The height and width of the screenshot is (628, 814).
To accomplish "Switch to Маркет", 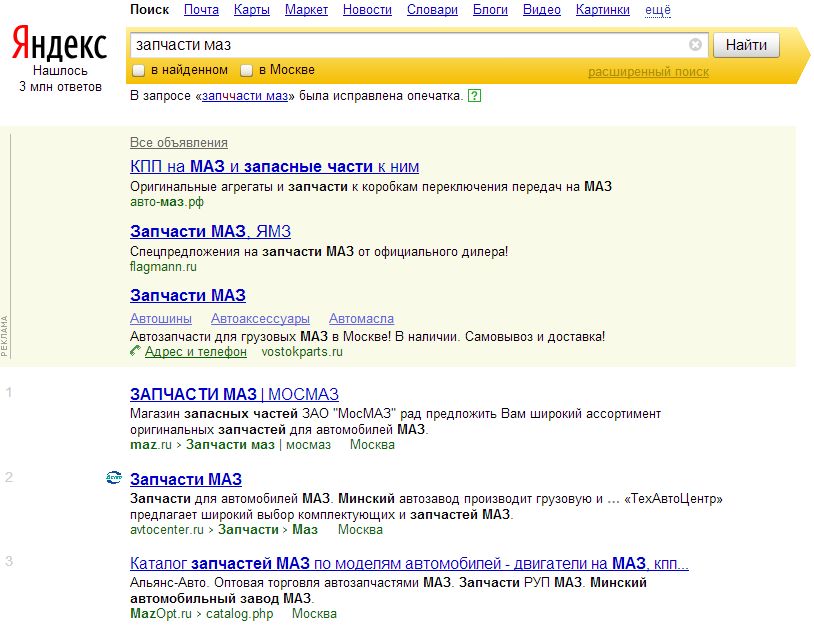I will point(306,10).
